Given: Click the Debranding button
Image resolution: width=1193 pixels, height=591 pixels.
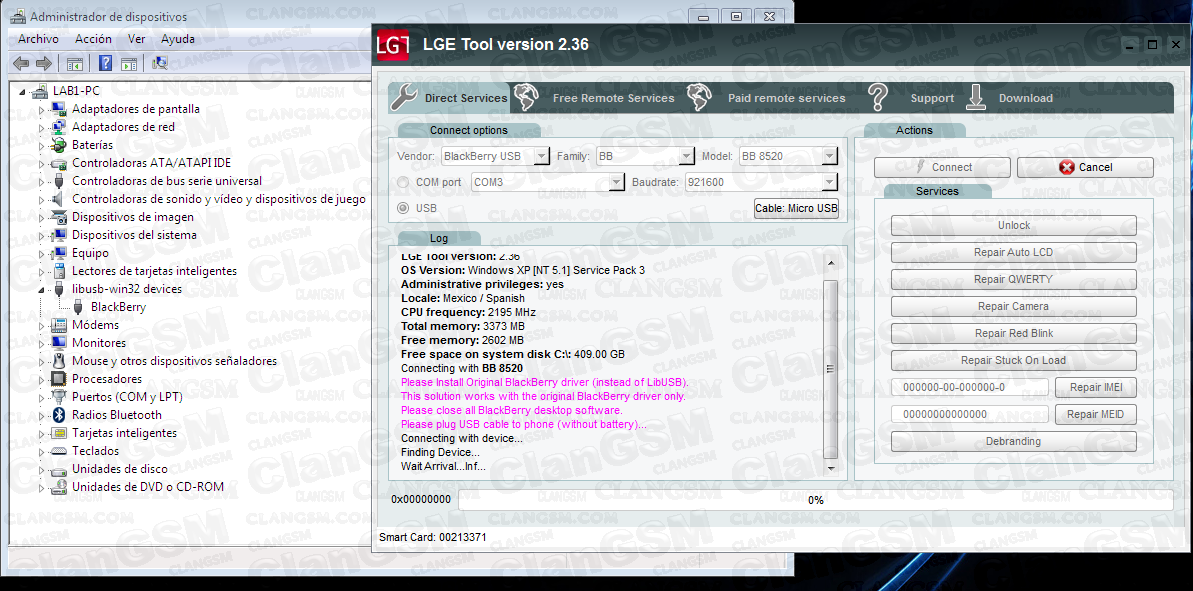Looking at the screenshot, I should 1013,441.
